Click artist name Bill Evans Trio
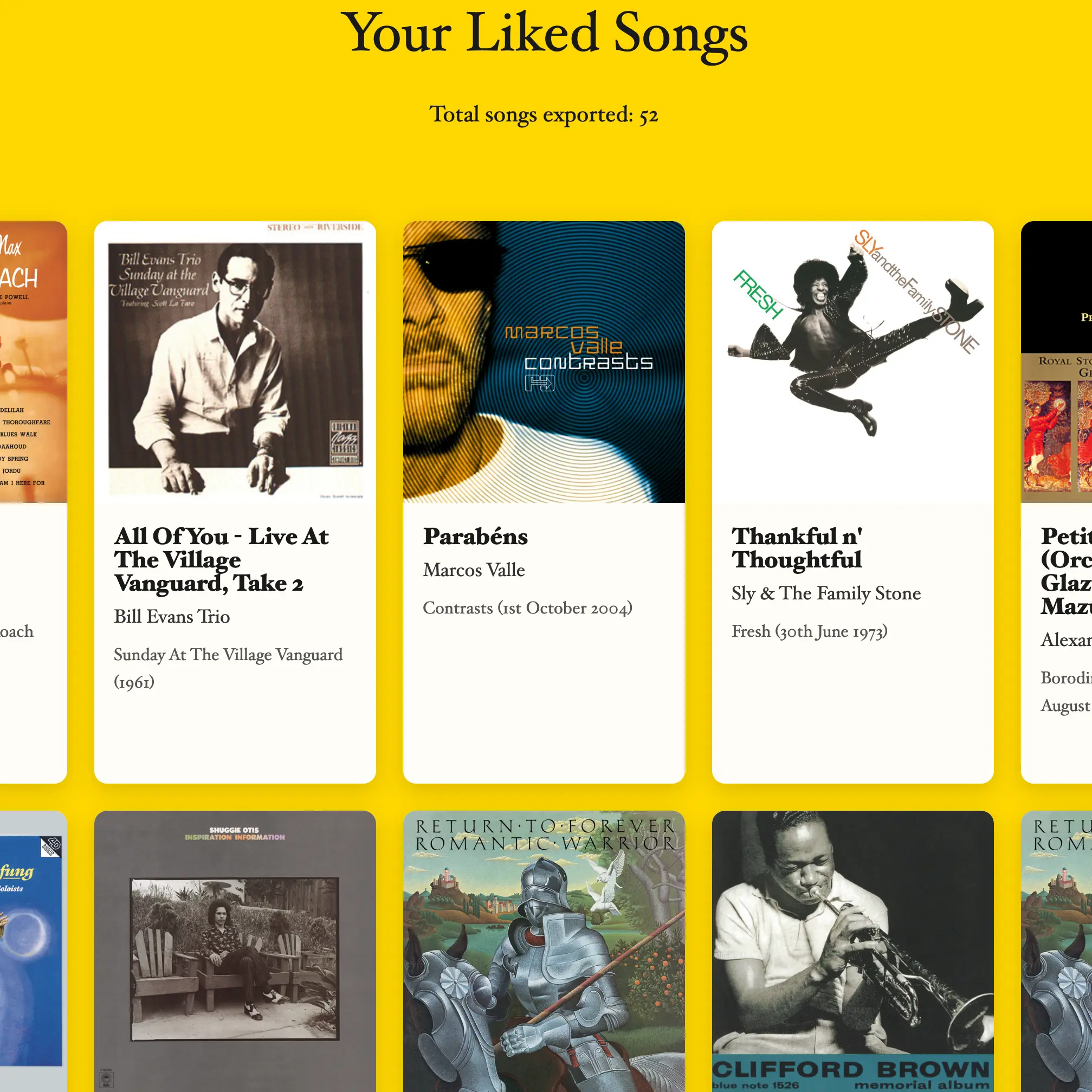 pos(172,616)
